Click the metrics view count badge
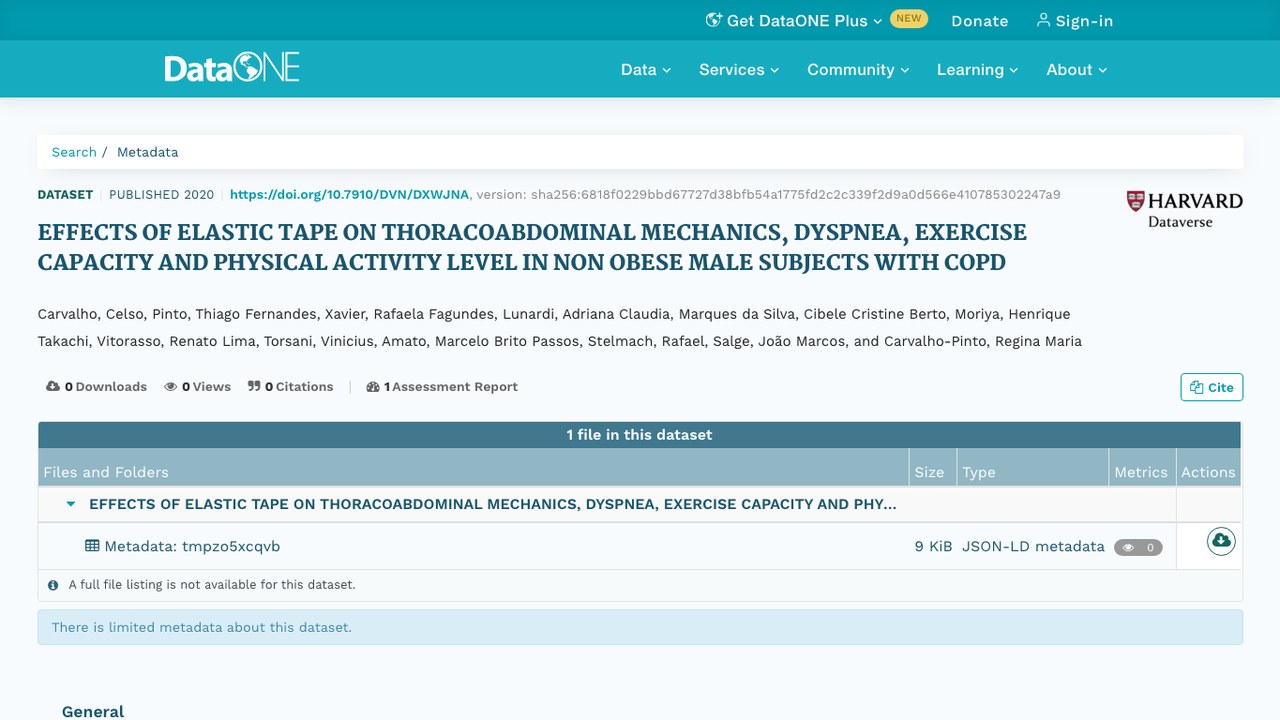 click(x=1138, y=547)
